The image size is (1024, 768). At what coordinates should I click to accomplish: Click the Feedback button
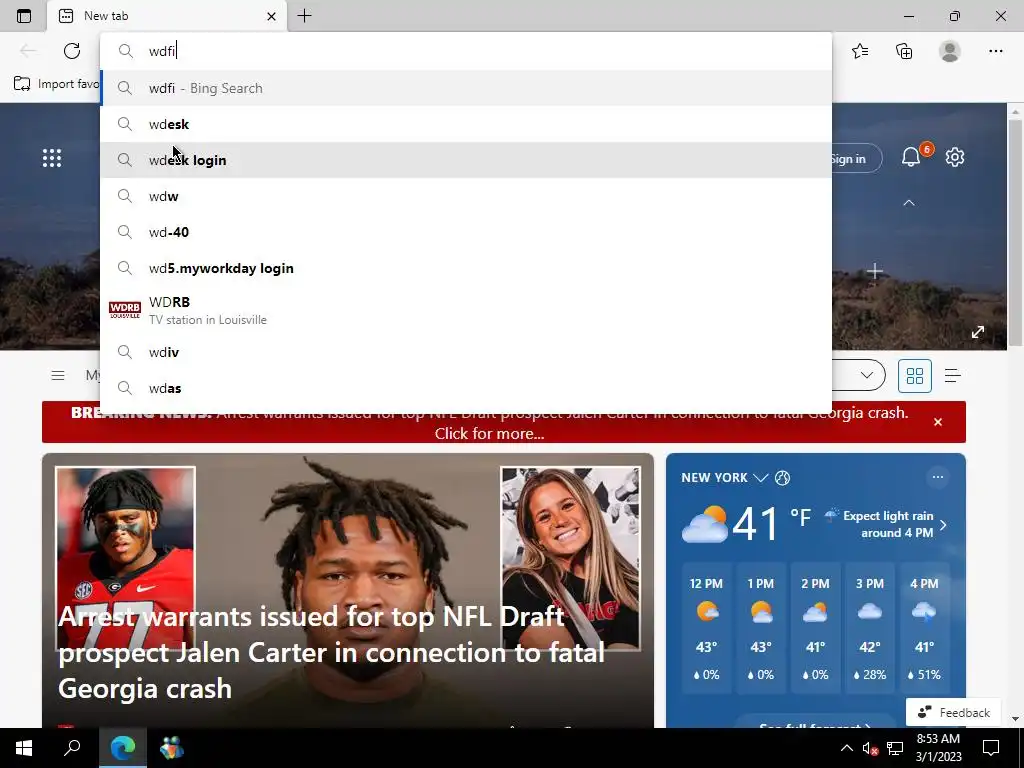[x=953, y=712]
